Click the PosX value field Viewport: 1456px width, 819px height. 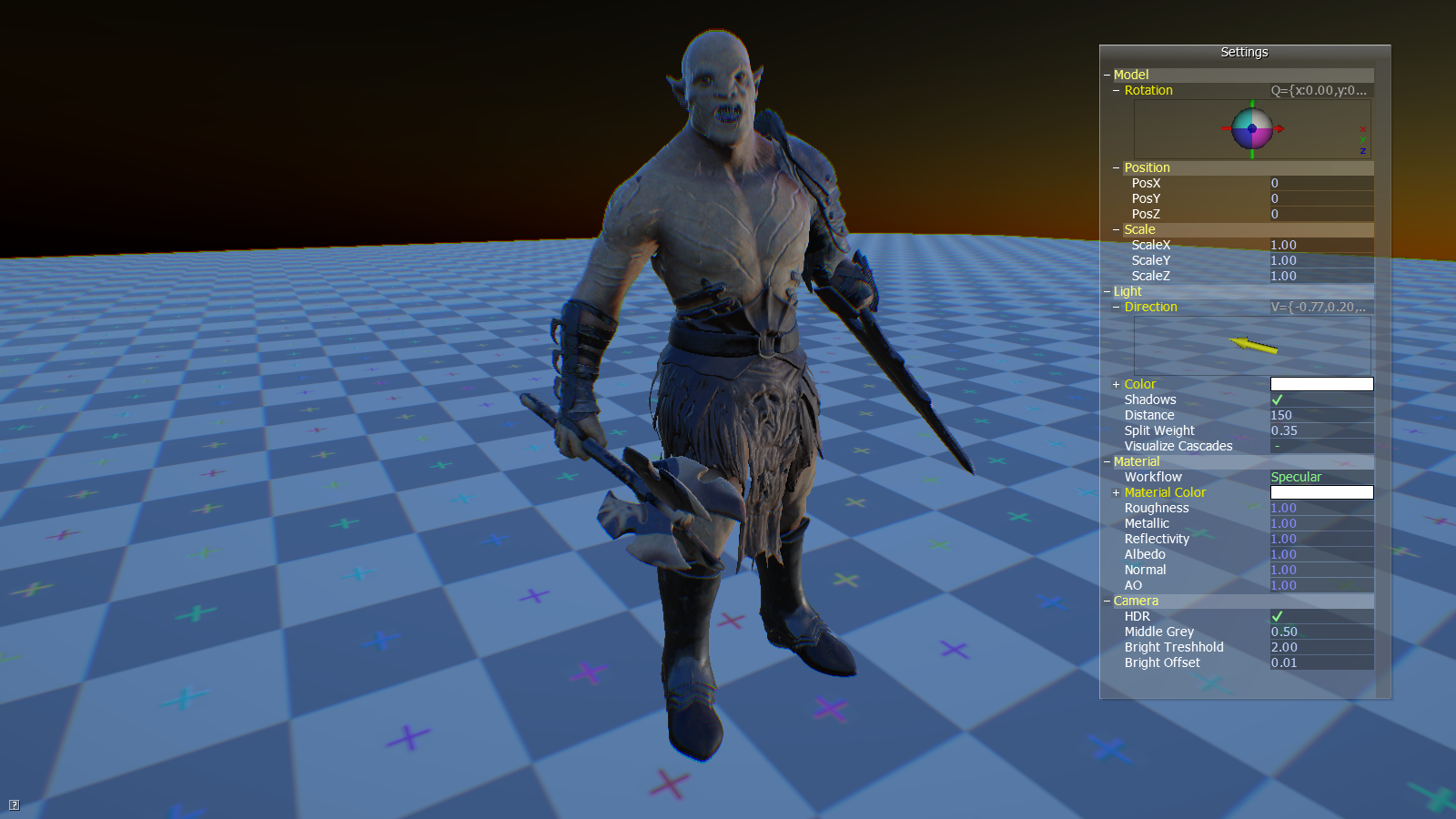(x=1322, y=183)
